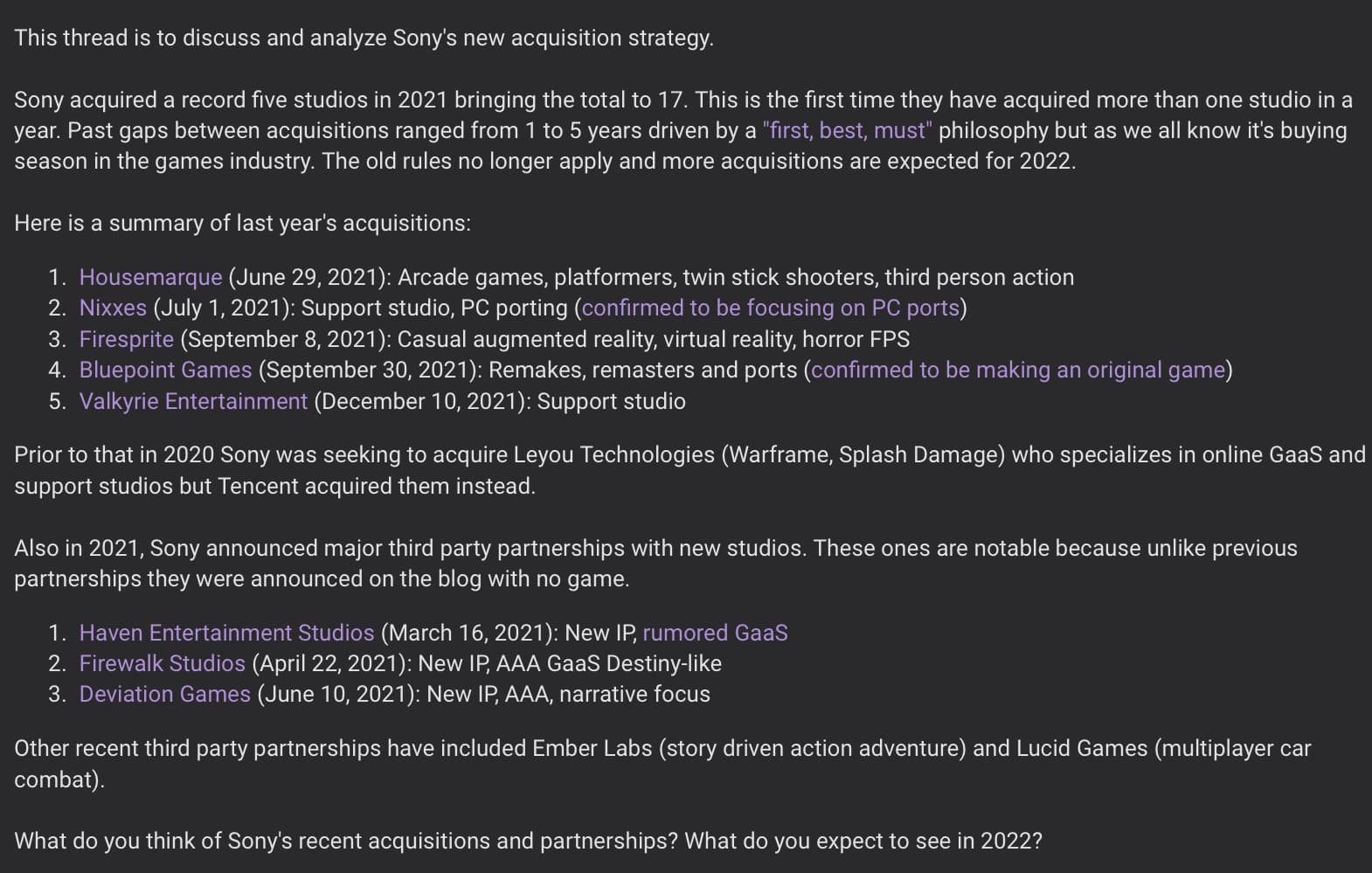Open the Bluepoint Games link

165,371
